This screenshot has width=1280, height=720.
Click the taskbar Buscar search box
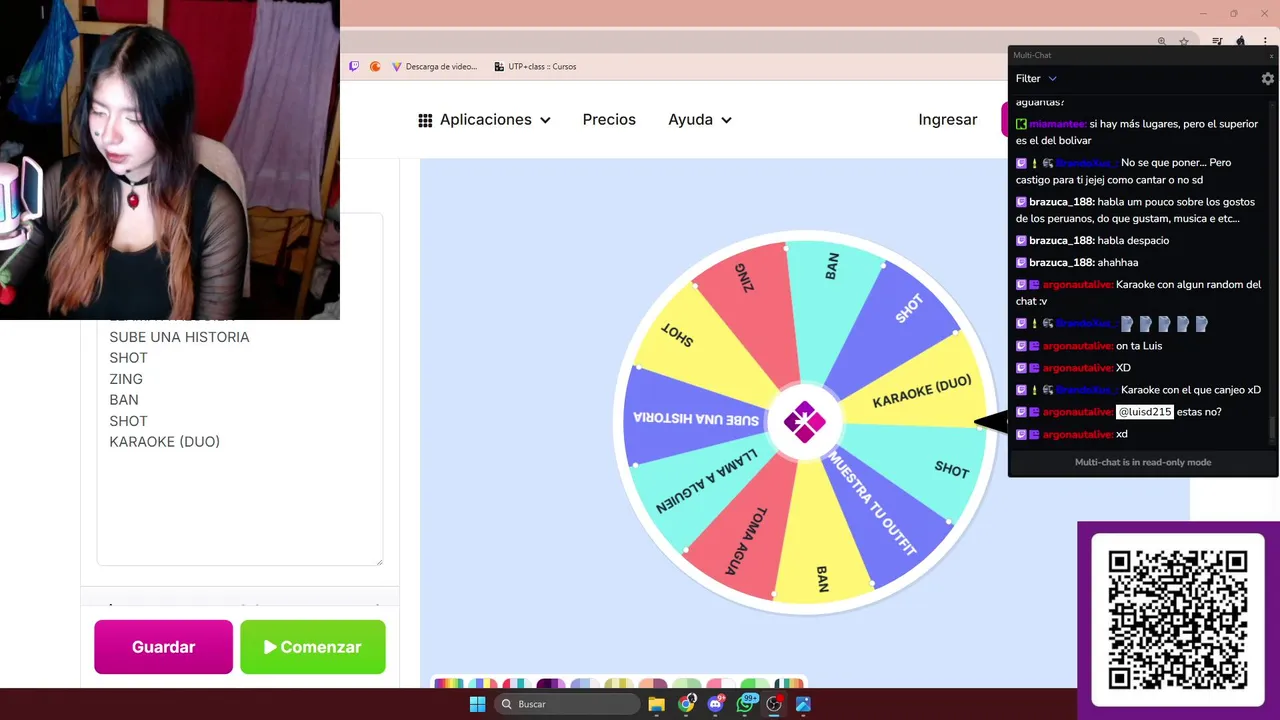coord(567,704)
